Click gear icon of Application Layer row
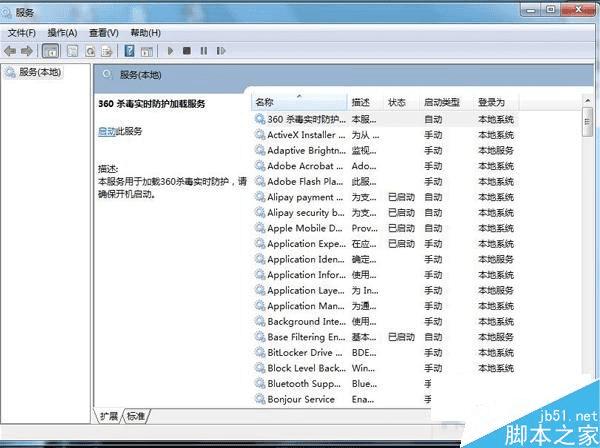The width and height of the screenshot is (600, 448). 260,290
